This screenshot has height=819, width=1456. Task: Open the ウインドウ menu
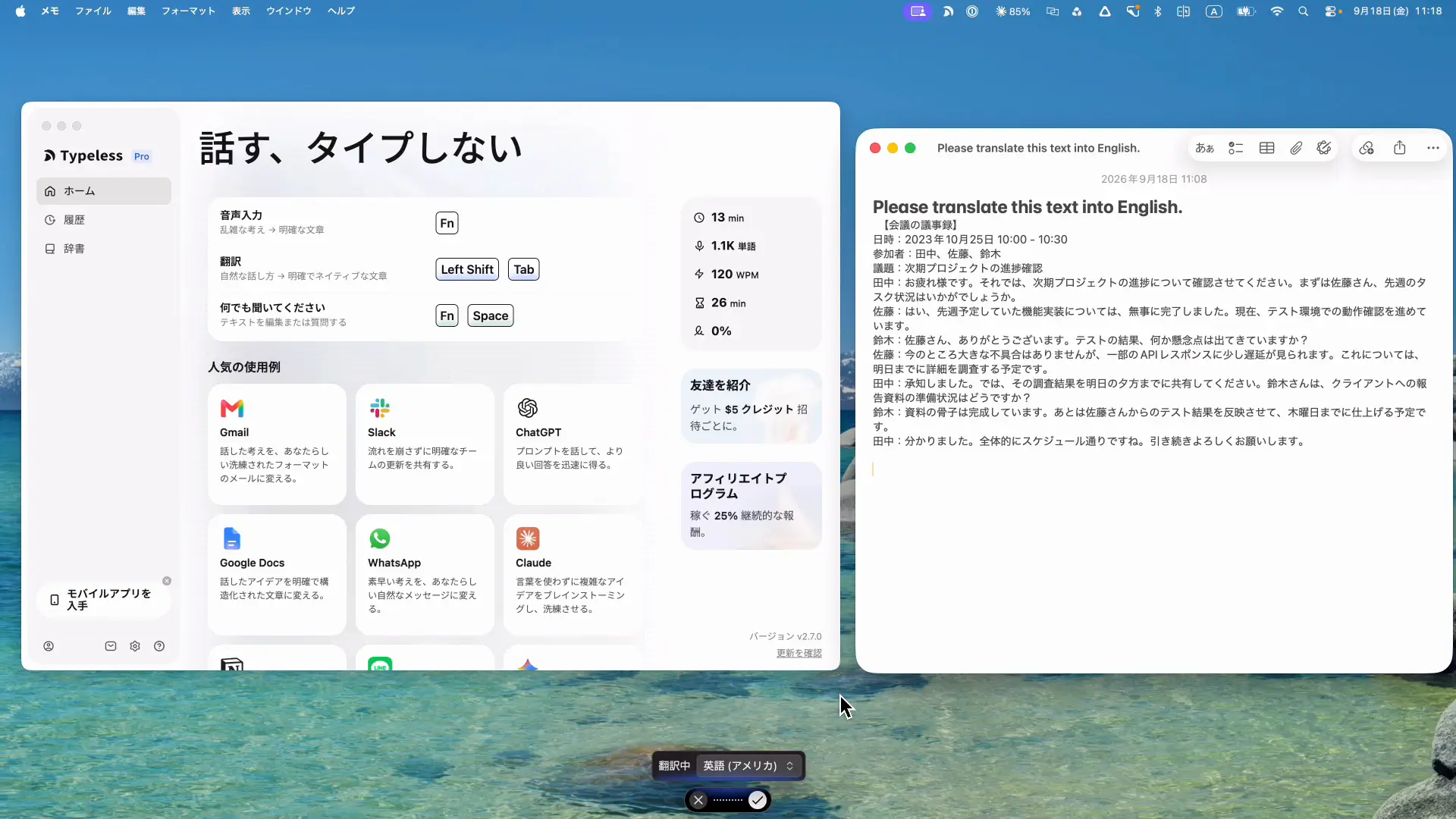point(289,11)
